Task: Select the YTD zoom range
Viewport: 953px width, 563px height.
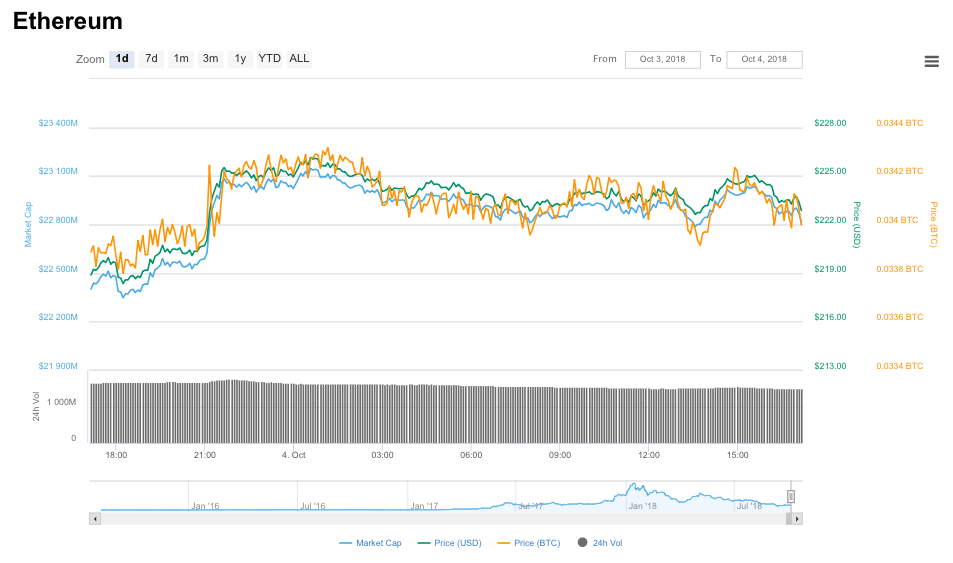Action: pyautogui.click(x=269, y=59)
